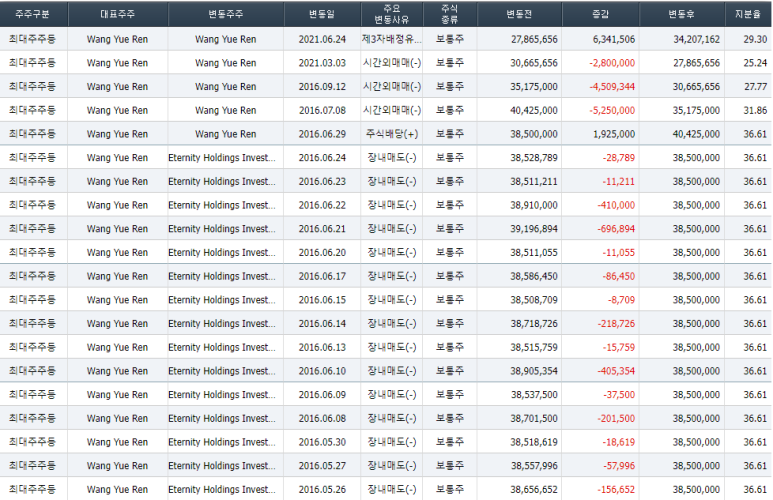This screenshot has width=773, height=500.
Task: Click the decrease value -2,800,000
Action: [x=612, y=63]
